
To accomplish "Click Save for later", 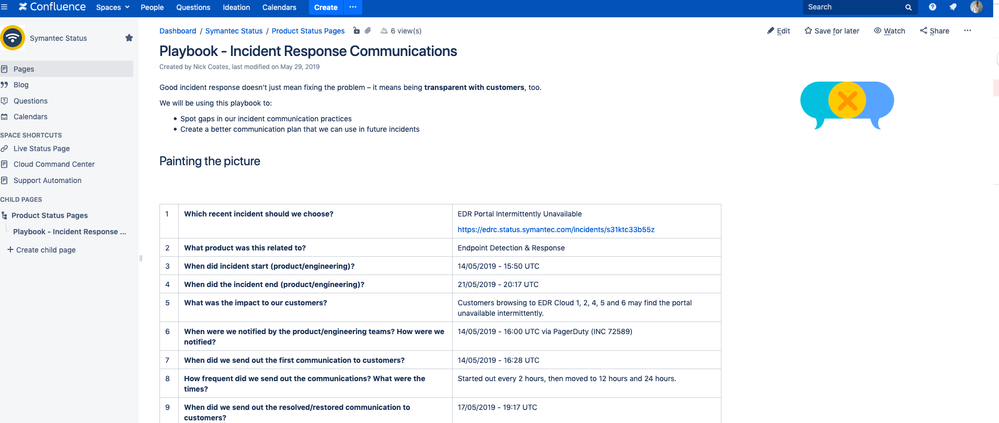I will tap(831, 31).
